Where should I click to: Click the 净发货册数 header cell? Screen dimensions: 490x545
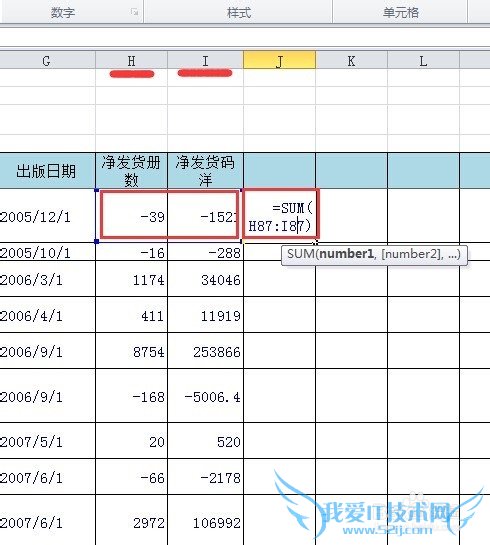coord(132,171)
